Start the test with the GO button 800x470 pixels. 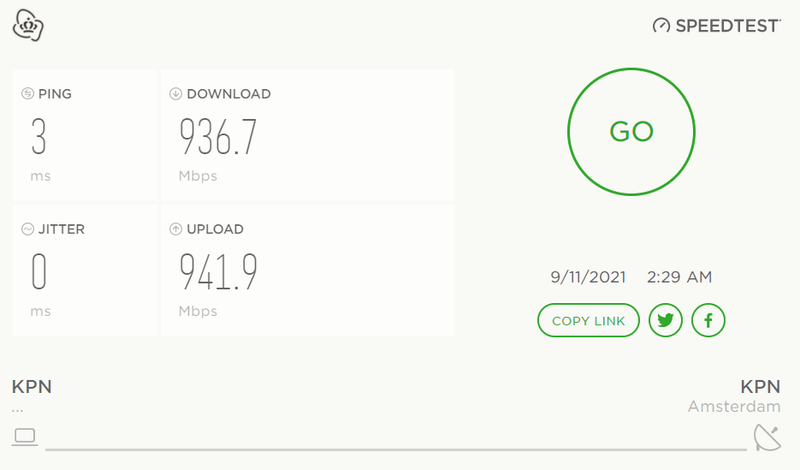click(631, 131)
